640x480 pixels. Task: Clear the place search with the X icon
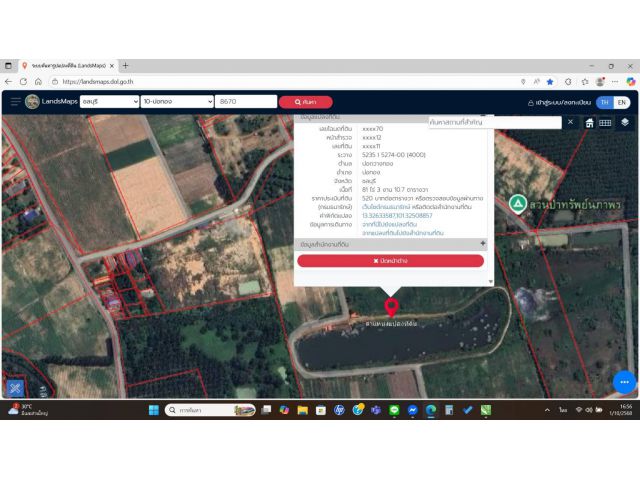click(x=570, y=122)
